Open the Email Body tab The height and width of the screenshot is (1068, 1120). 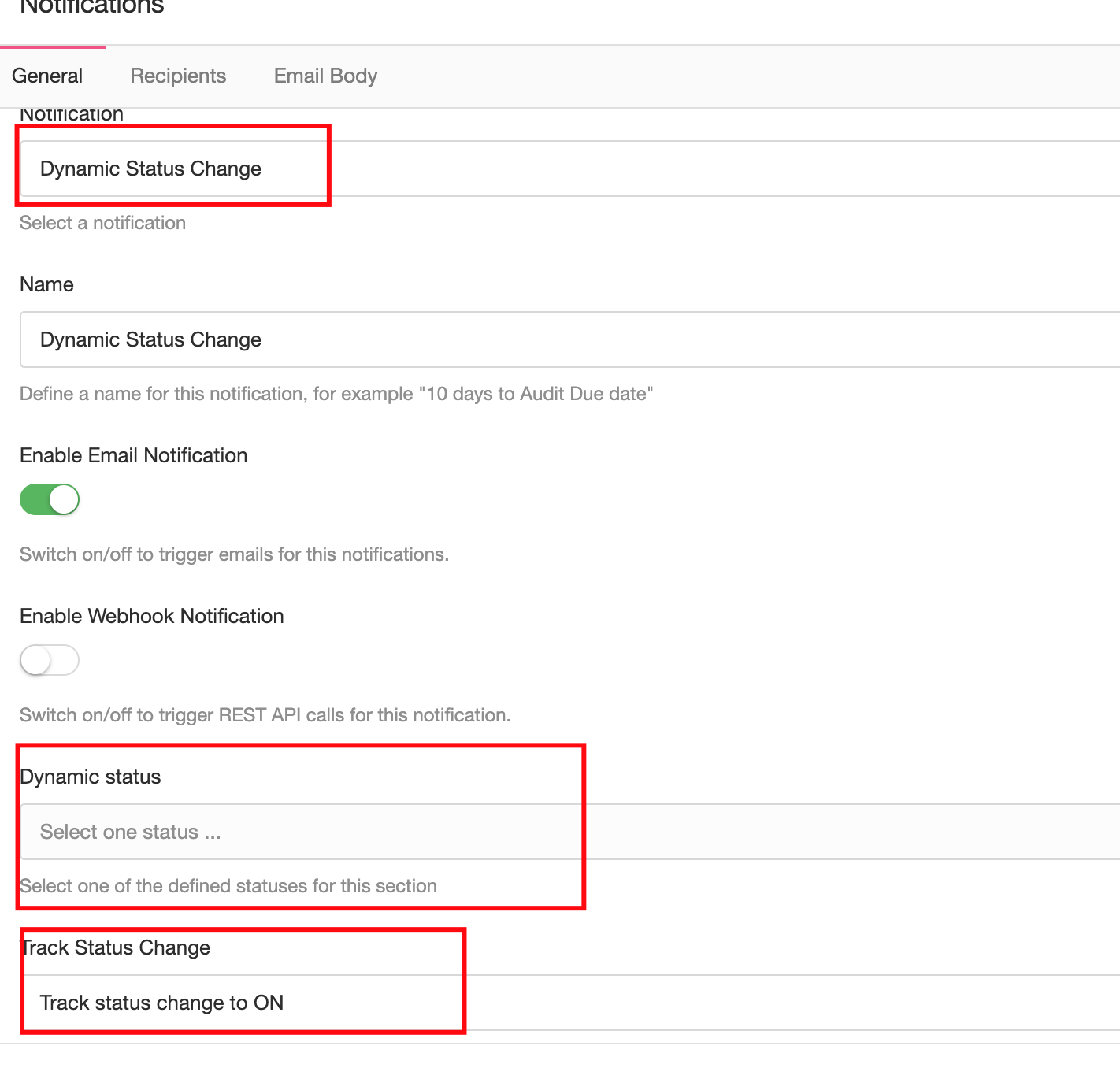(325, 76)
